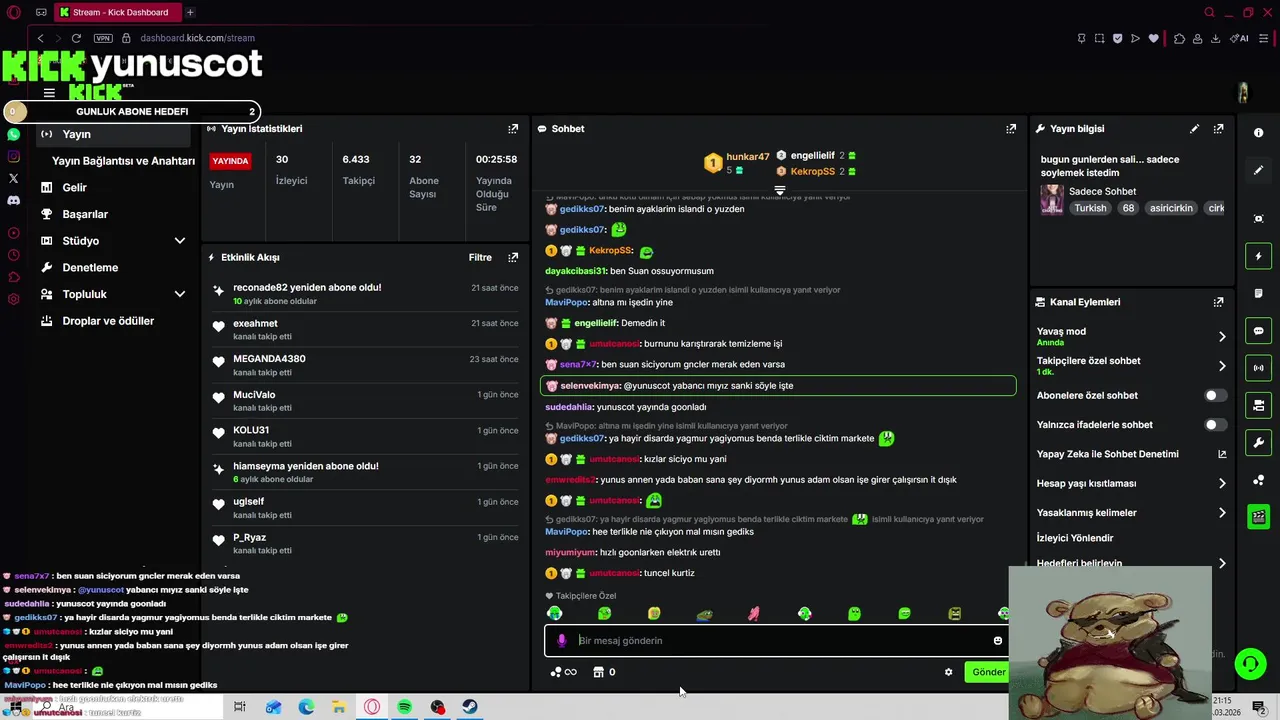Open Yayın Bağlantısı ve Anahtarı

tap(123, 161)
